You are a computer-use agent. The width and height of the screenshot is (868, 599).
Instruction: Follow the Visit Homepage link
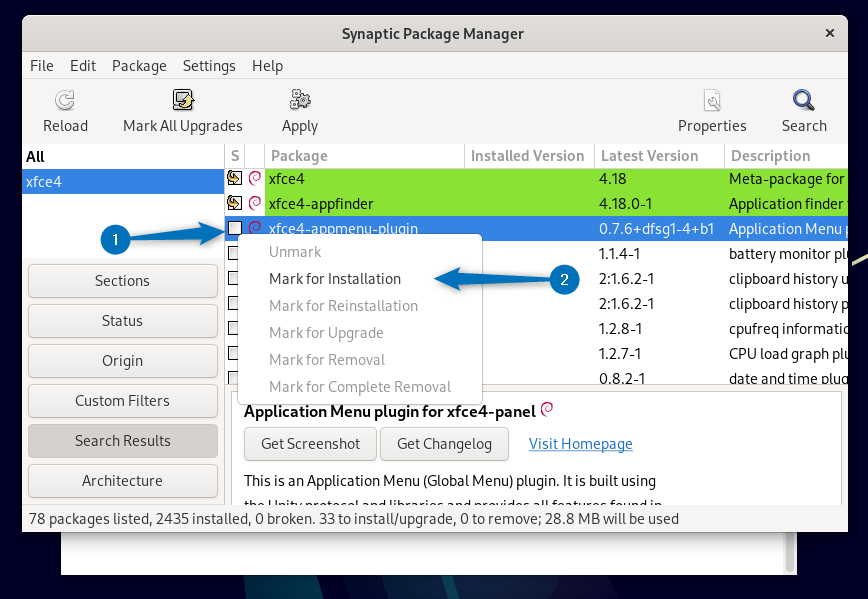coord(580,444)
